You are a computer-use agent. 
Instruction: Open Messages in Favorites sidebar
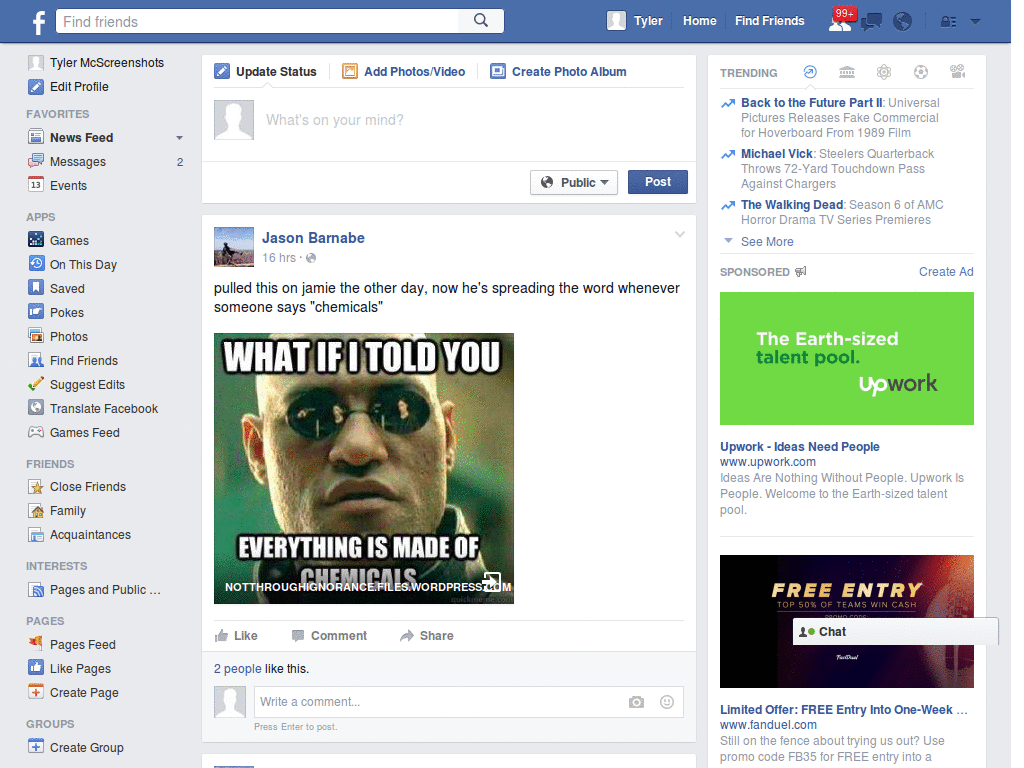pos(78,161)
